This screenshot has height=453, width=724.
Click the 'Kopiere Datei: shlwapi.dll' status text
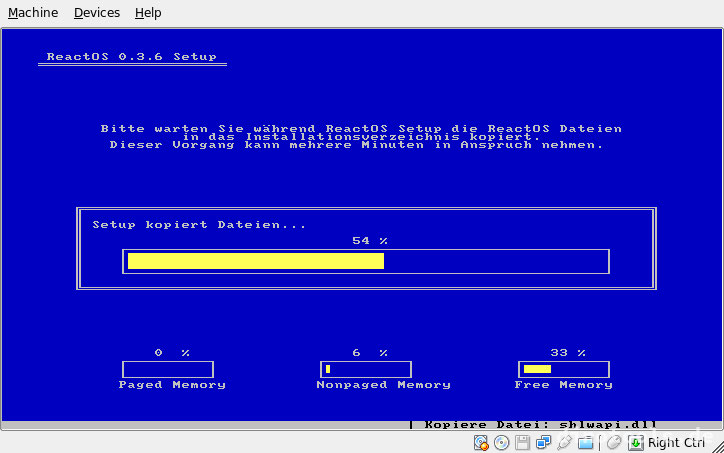(x=540, y=424)
